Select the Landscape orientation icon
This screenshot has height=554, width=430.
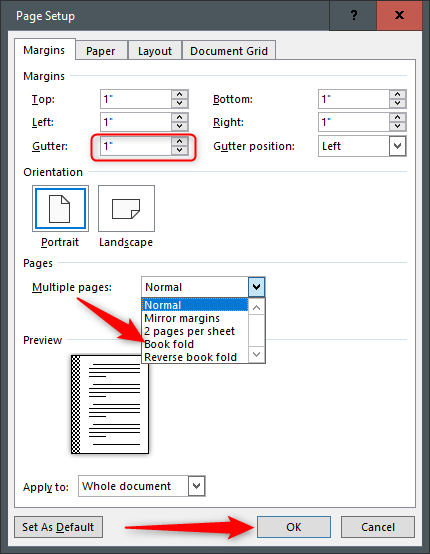(x=126, y=208)
